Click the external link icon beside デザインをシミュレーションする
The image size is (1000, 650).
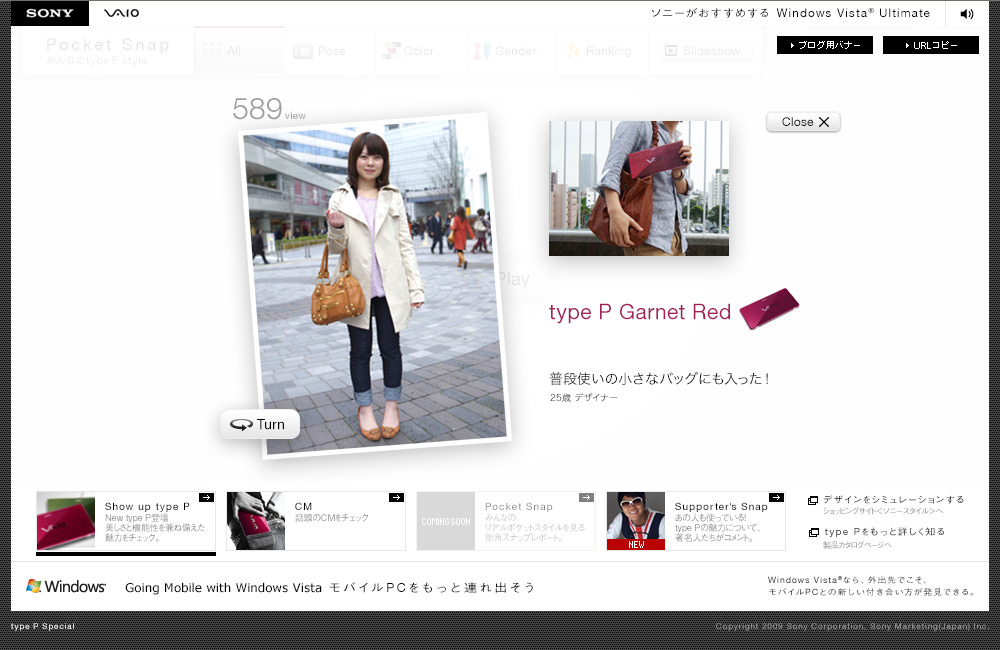click(x=813, y=500)
